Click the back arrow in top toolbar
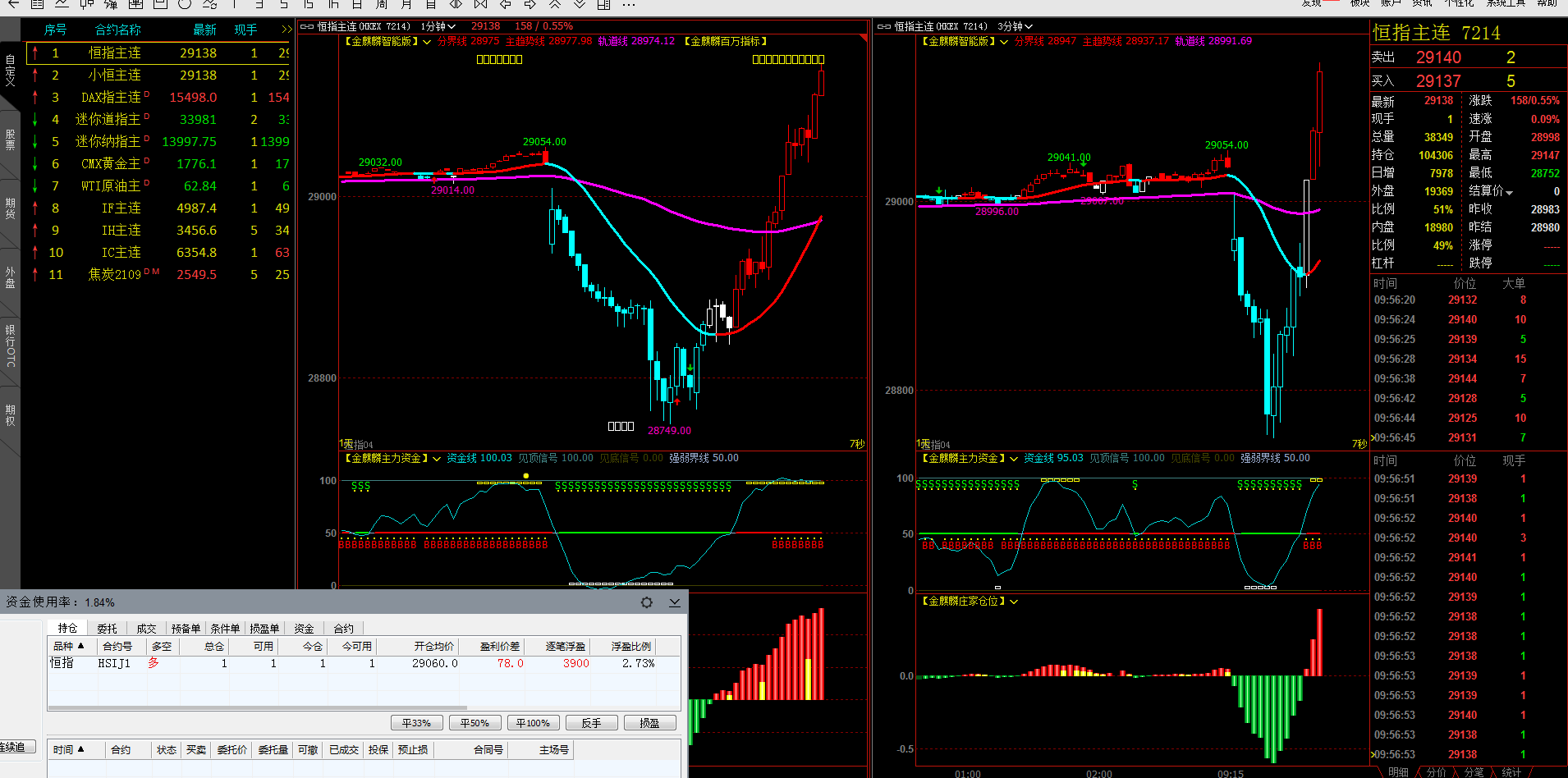Viewport: 1568px width, 778px height. pyautogui.click(x=13, y=4)
